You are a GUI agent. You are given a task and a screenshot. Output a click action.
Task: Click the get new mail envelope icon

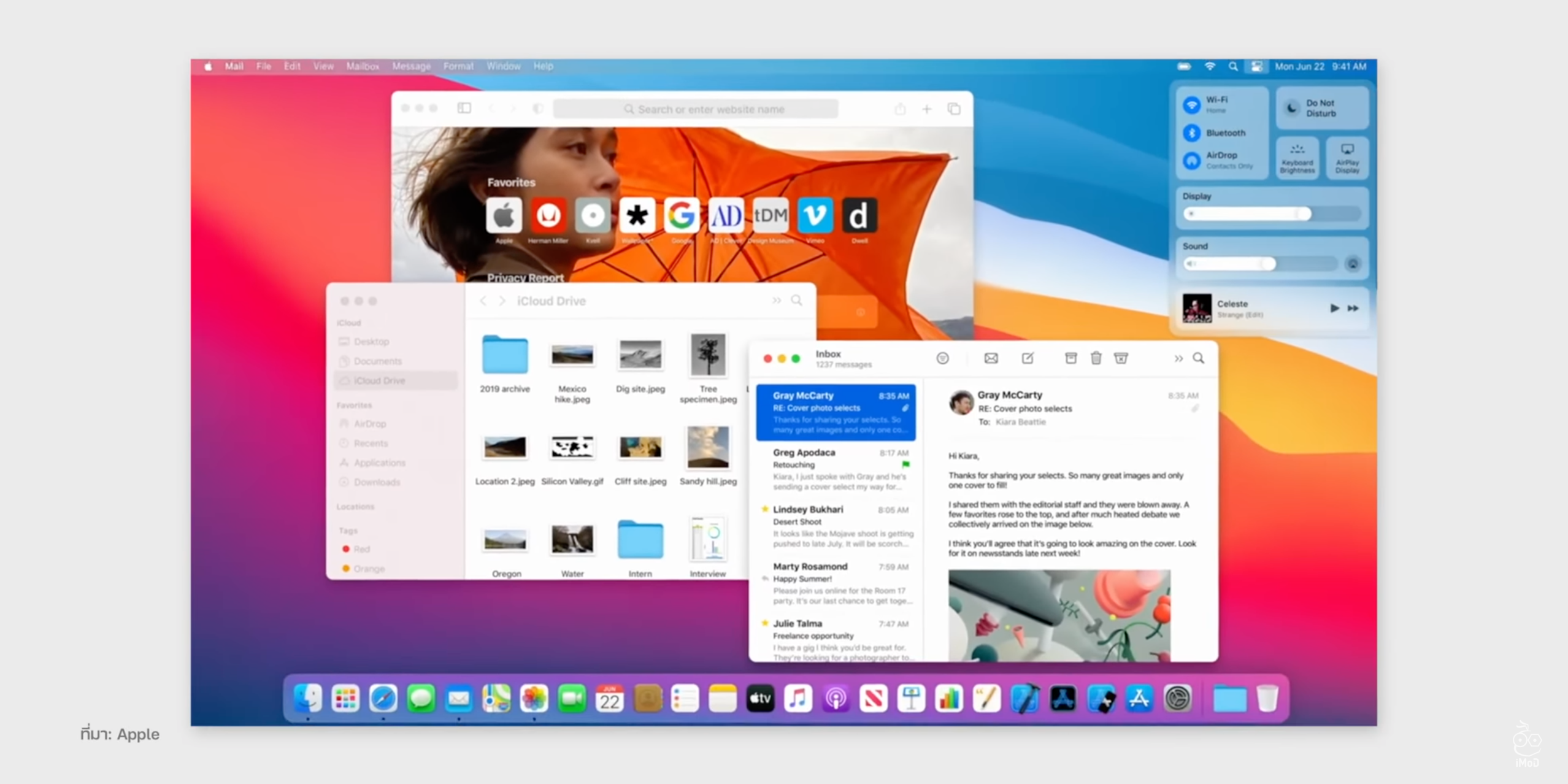991,358
